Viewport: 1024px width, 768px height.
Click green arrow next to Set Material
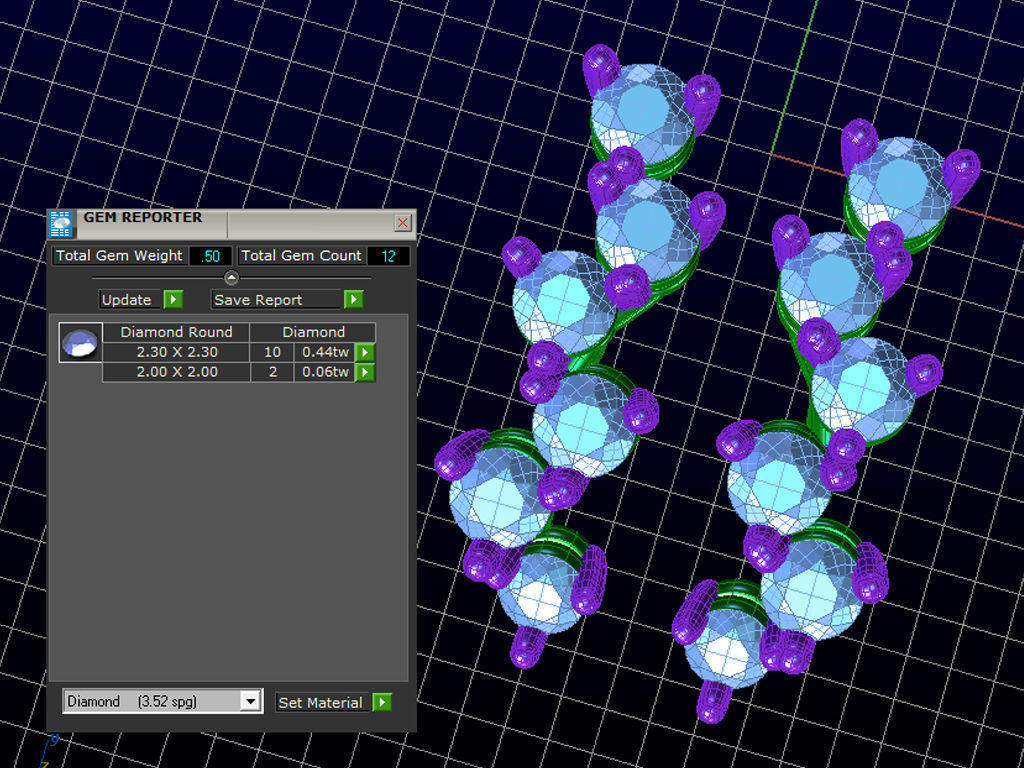coord(382,702)
